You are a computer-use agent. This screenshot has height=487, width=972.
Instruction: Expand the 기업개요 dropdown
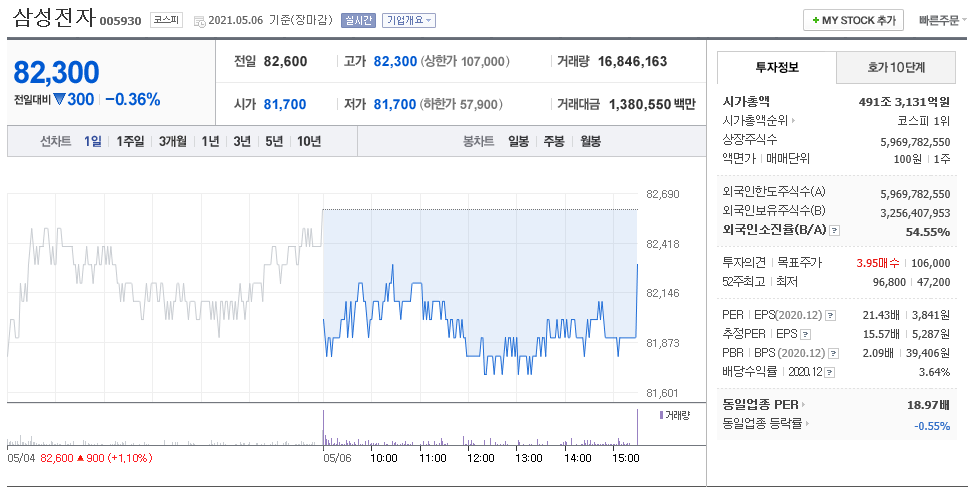click(x=409, y=20)
